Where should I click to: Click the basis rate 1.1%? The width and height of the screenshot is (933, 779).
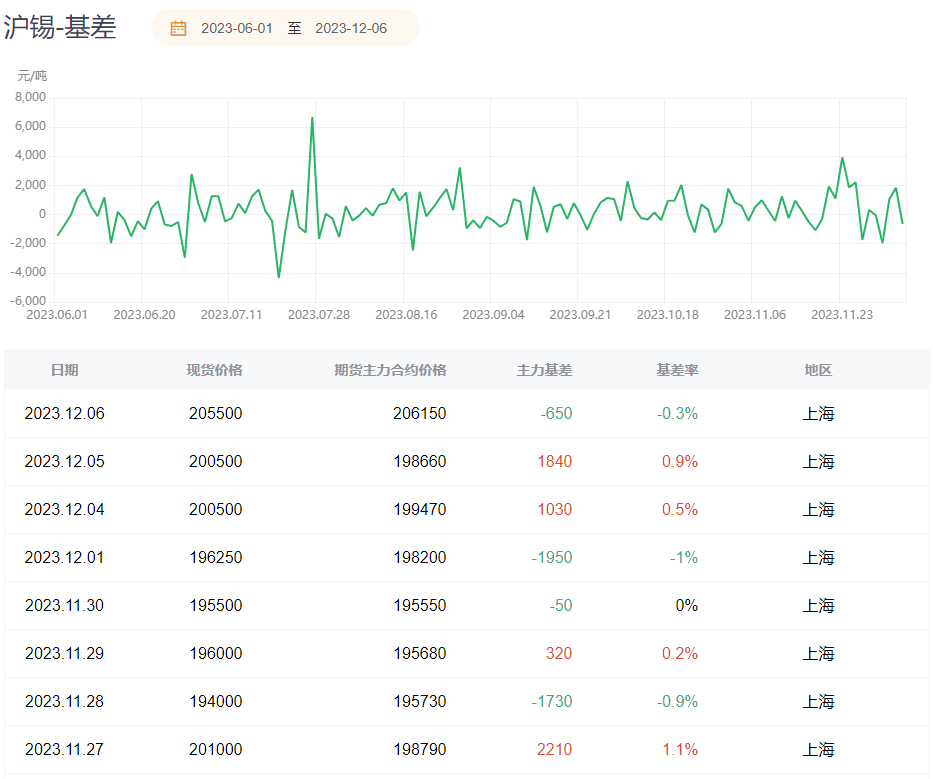coord(680,750)
